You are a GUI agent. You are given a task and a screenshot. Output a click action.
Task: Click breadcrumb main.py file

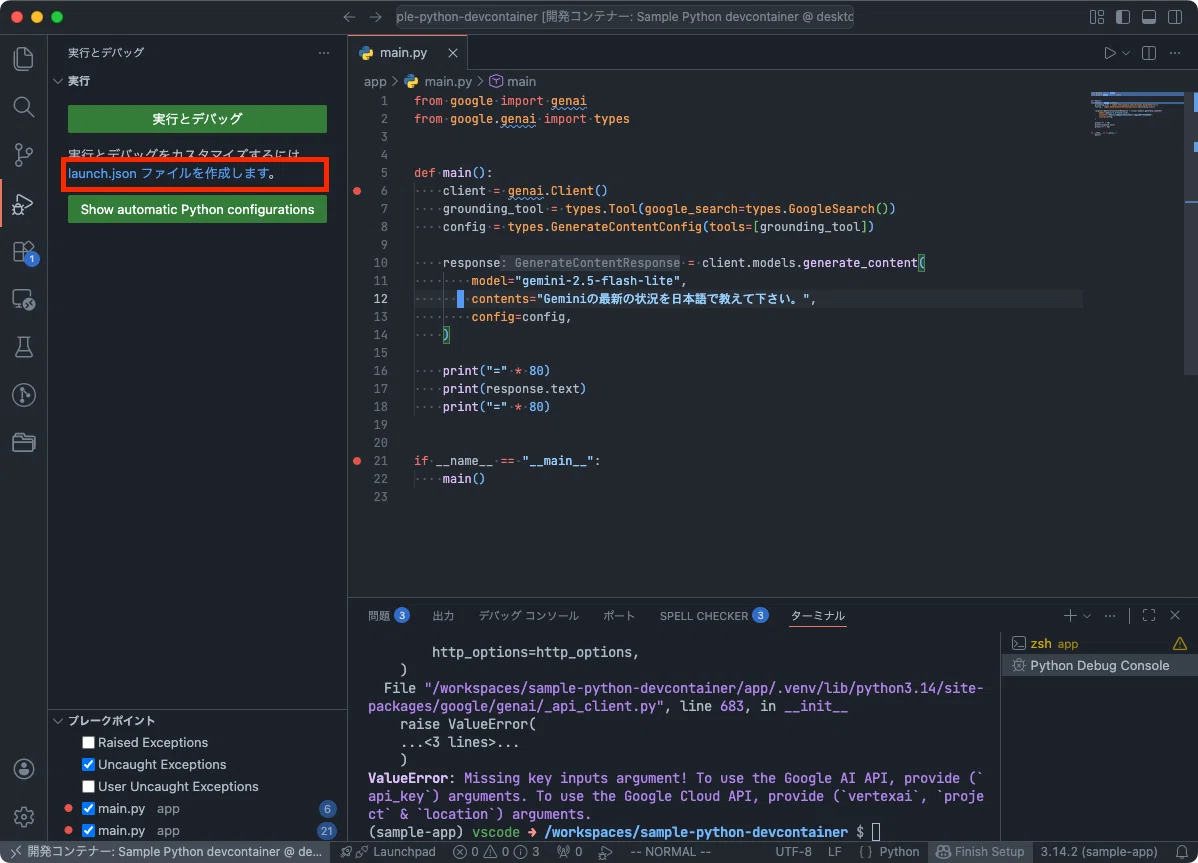[x=439, y=81]
